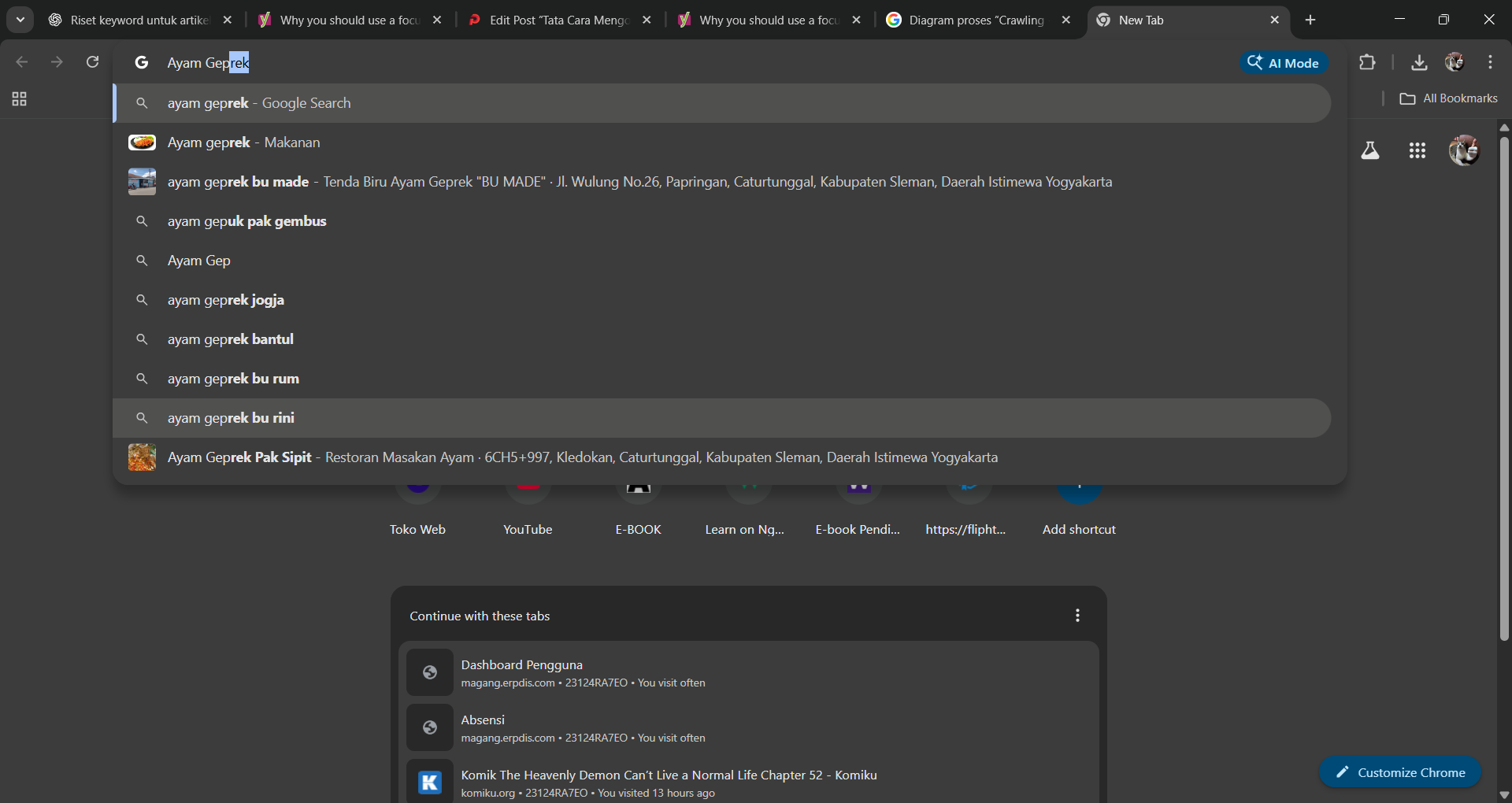Close the New Tab tab

[1274, 20]
